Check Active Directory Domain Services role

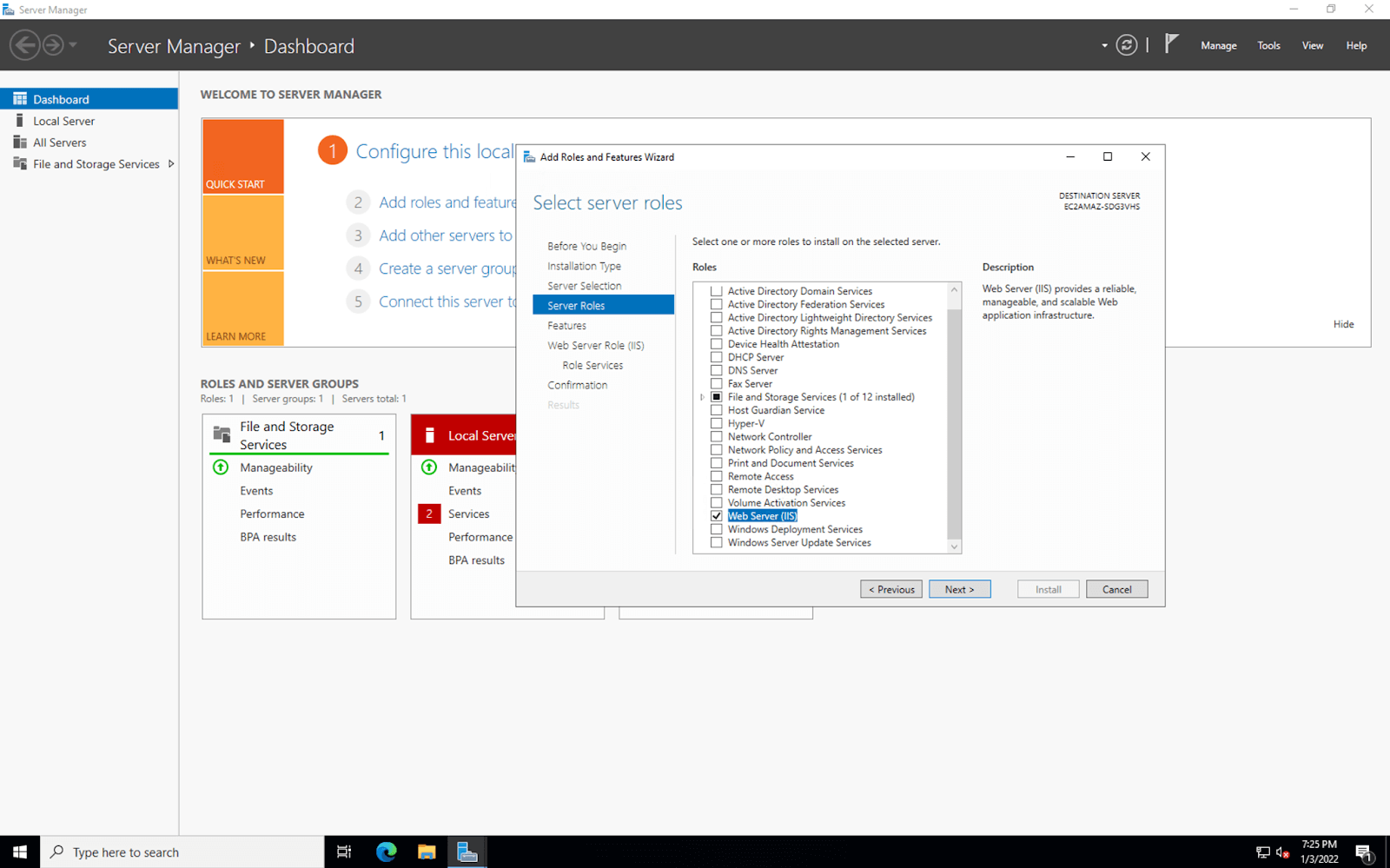click(x=717, y=291)
